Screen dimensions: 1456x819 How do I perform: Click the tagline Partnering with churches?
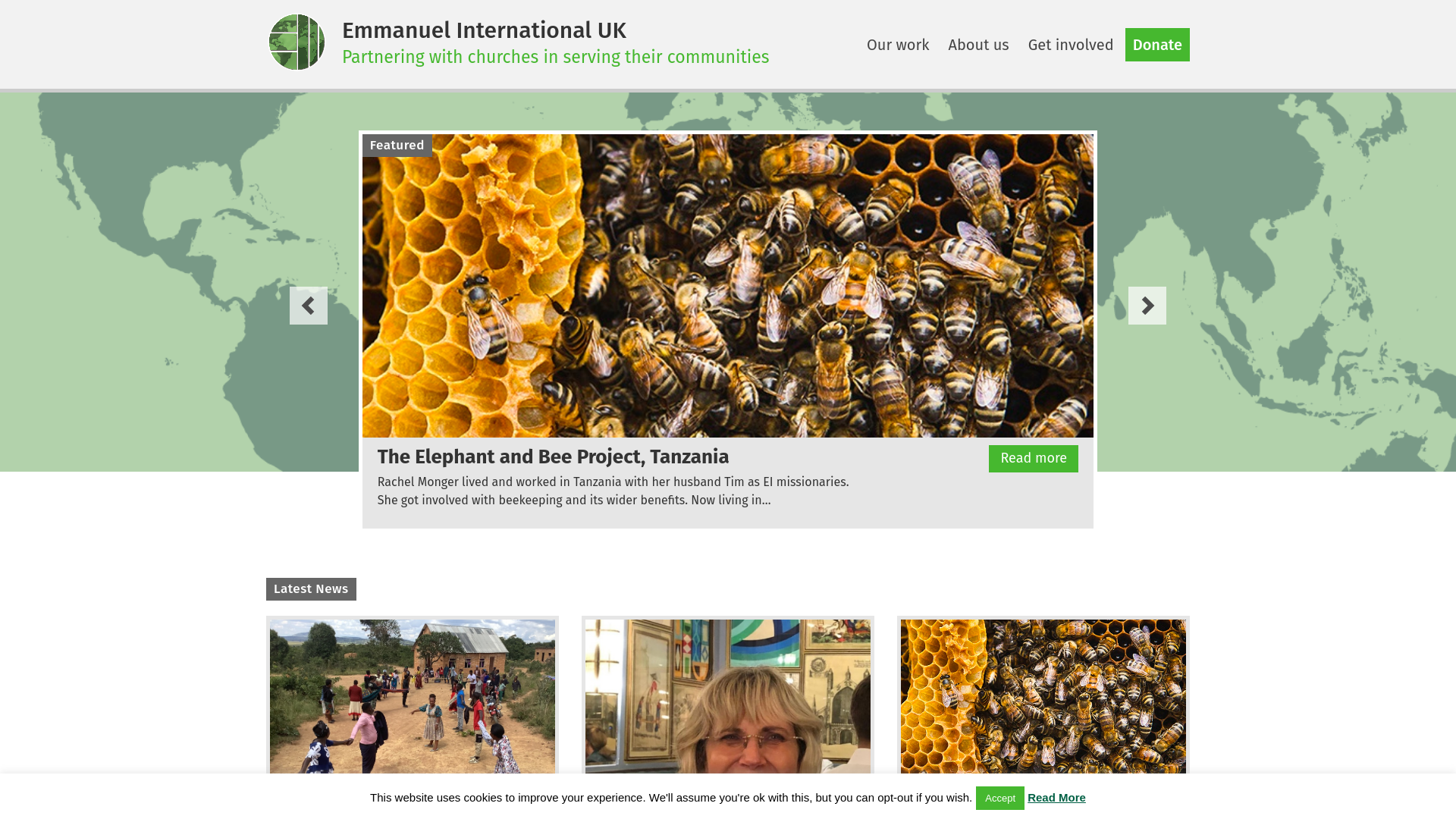coord(555,57)
